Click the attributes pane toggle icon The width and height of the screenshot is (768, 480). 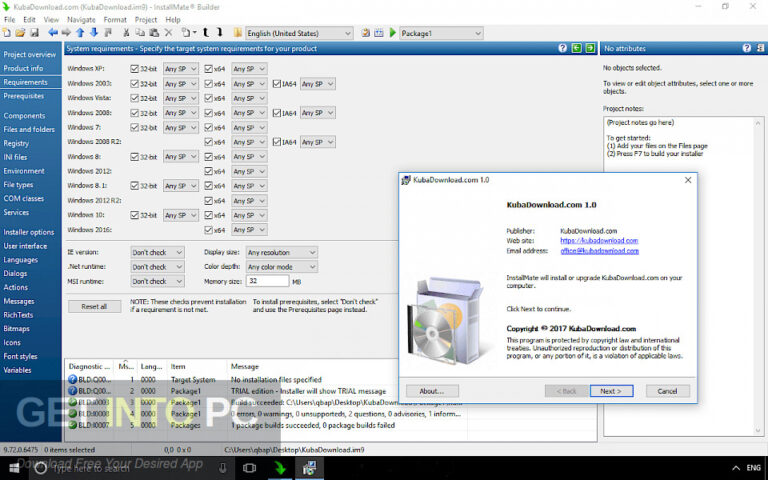(x=760, y=48)
